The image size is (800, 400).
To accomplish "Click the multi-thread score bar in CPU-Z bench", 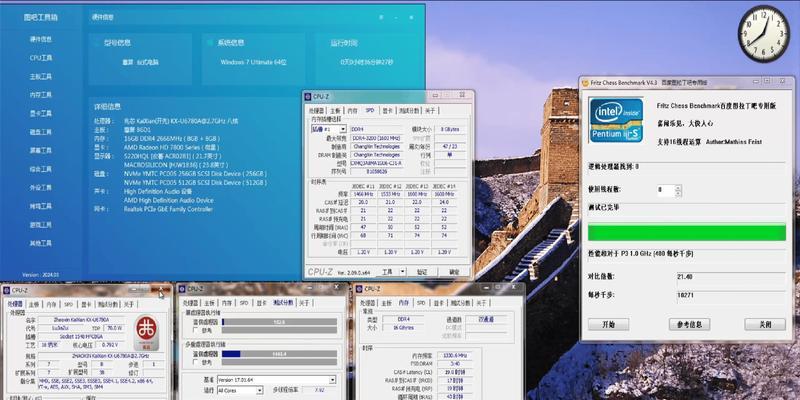I will (x=279, y=354).
